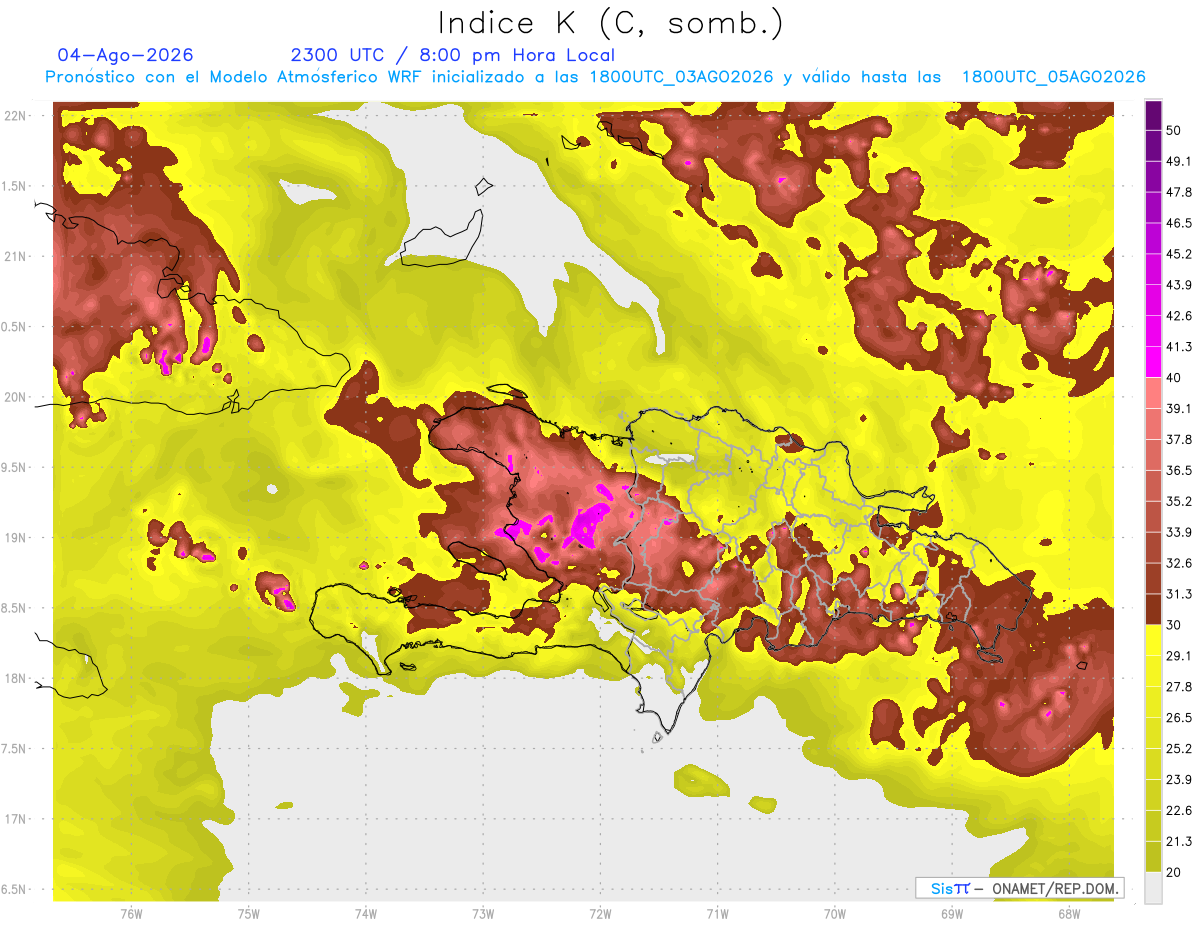
Task: Click the colorbar value "50"
Action: (x=1174, y=131)
